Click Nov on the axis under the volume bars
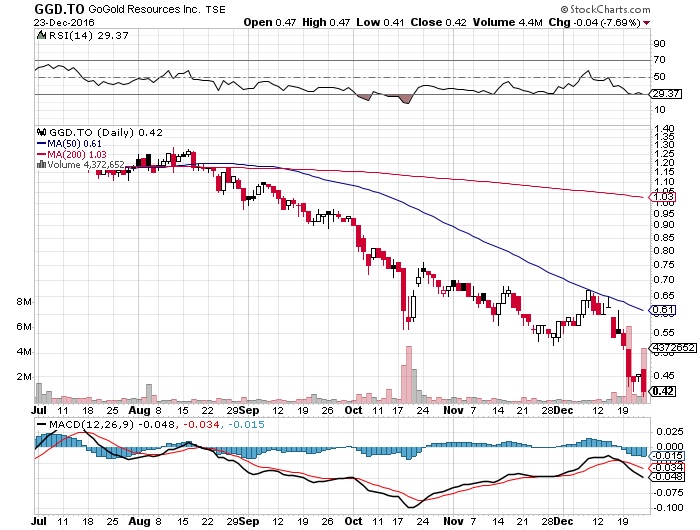 pyautogui.click(x=453, y=410)
